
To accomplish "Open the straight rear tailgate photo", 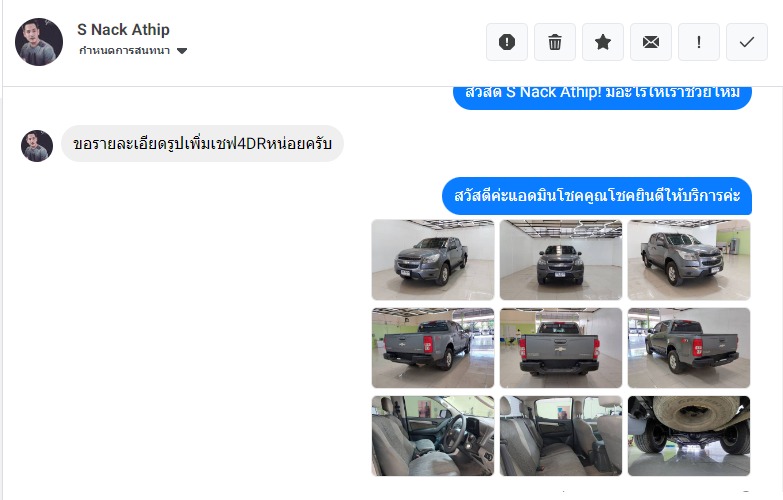I will [x=561, y=348].
